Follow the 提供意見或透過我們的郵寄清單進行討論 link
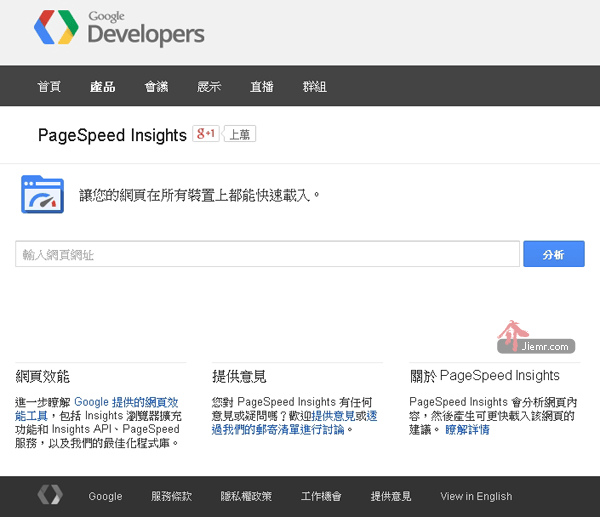 click(294, 422)
